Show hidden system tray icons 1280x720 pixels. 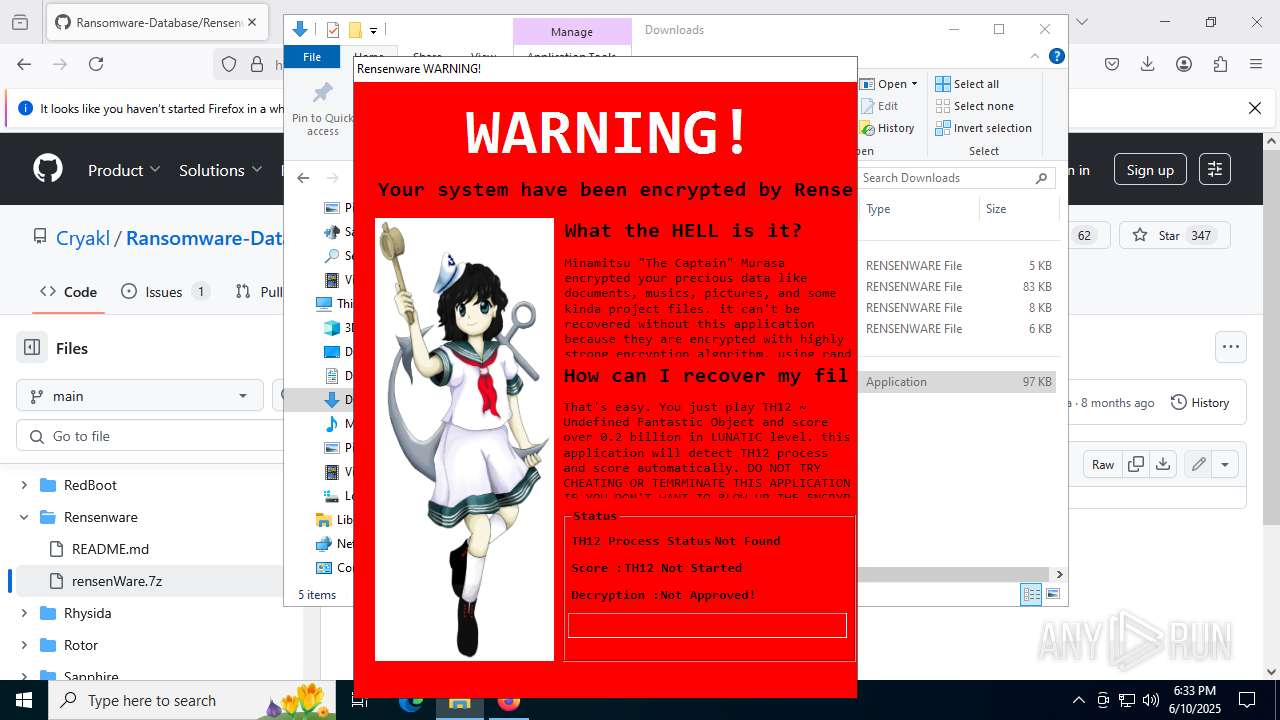1078,700
